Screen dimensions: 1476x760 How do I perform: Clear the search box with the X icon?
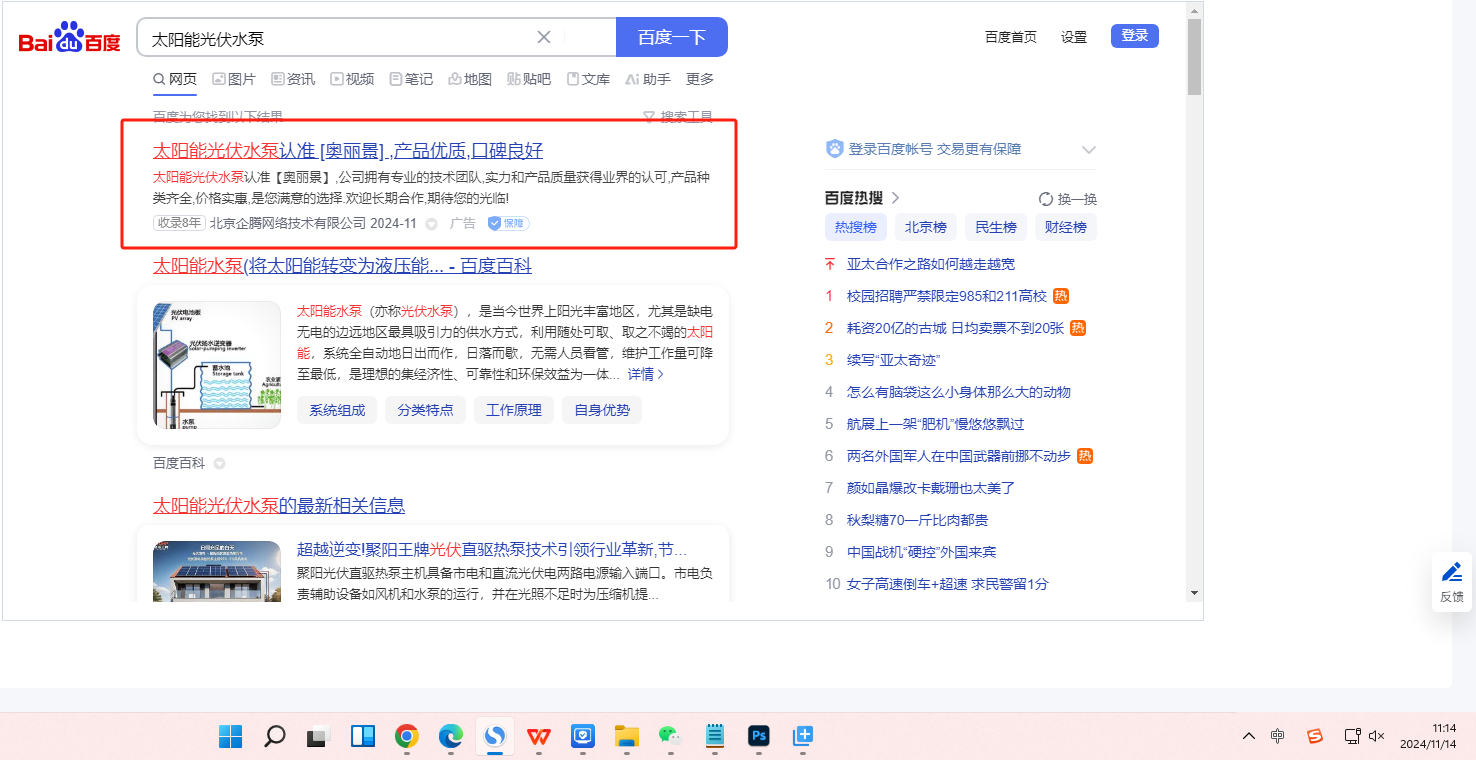coord(544,37)
